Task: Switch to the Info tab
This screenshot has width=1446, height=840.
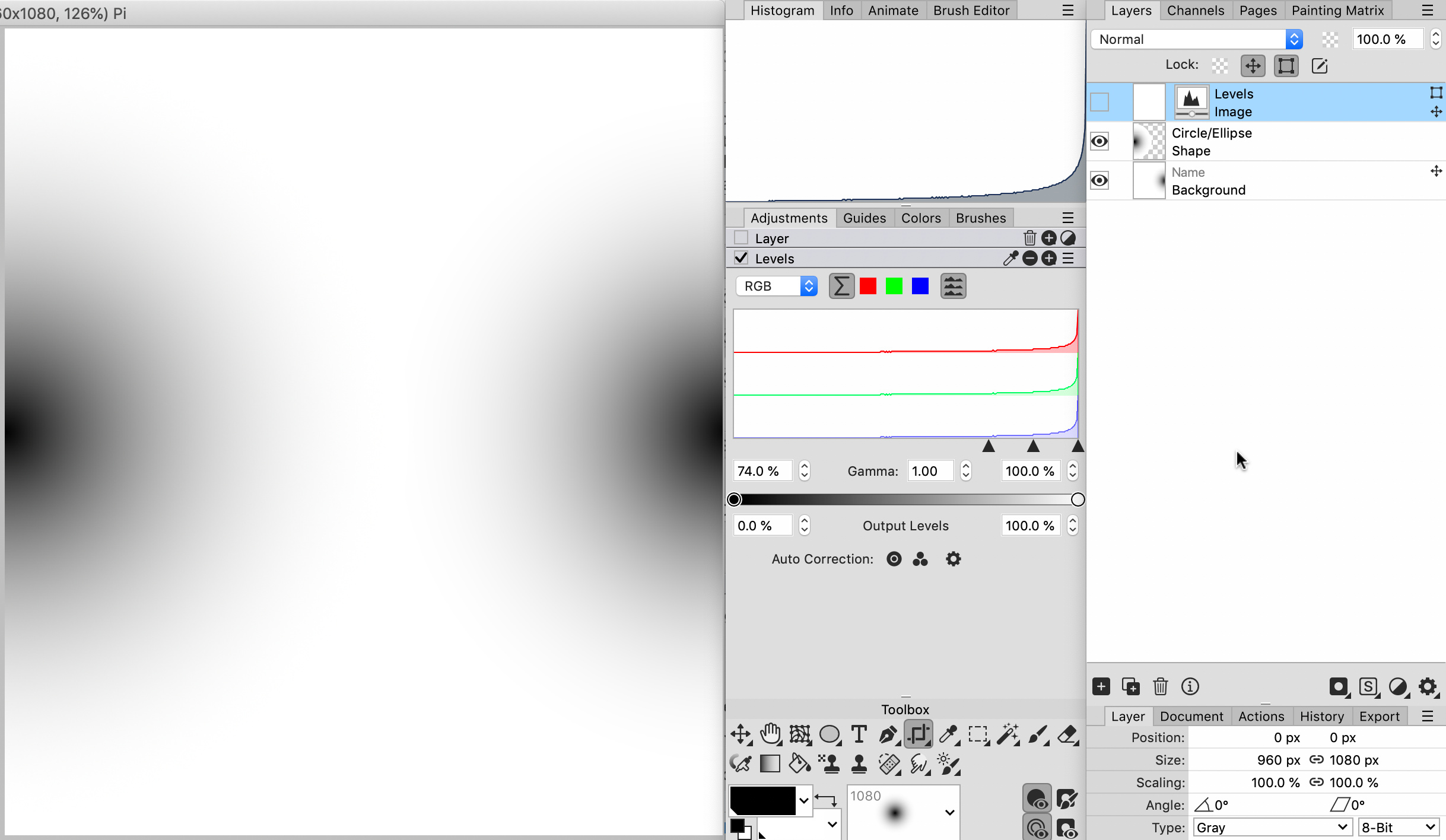Action: click(841, 10)
